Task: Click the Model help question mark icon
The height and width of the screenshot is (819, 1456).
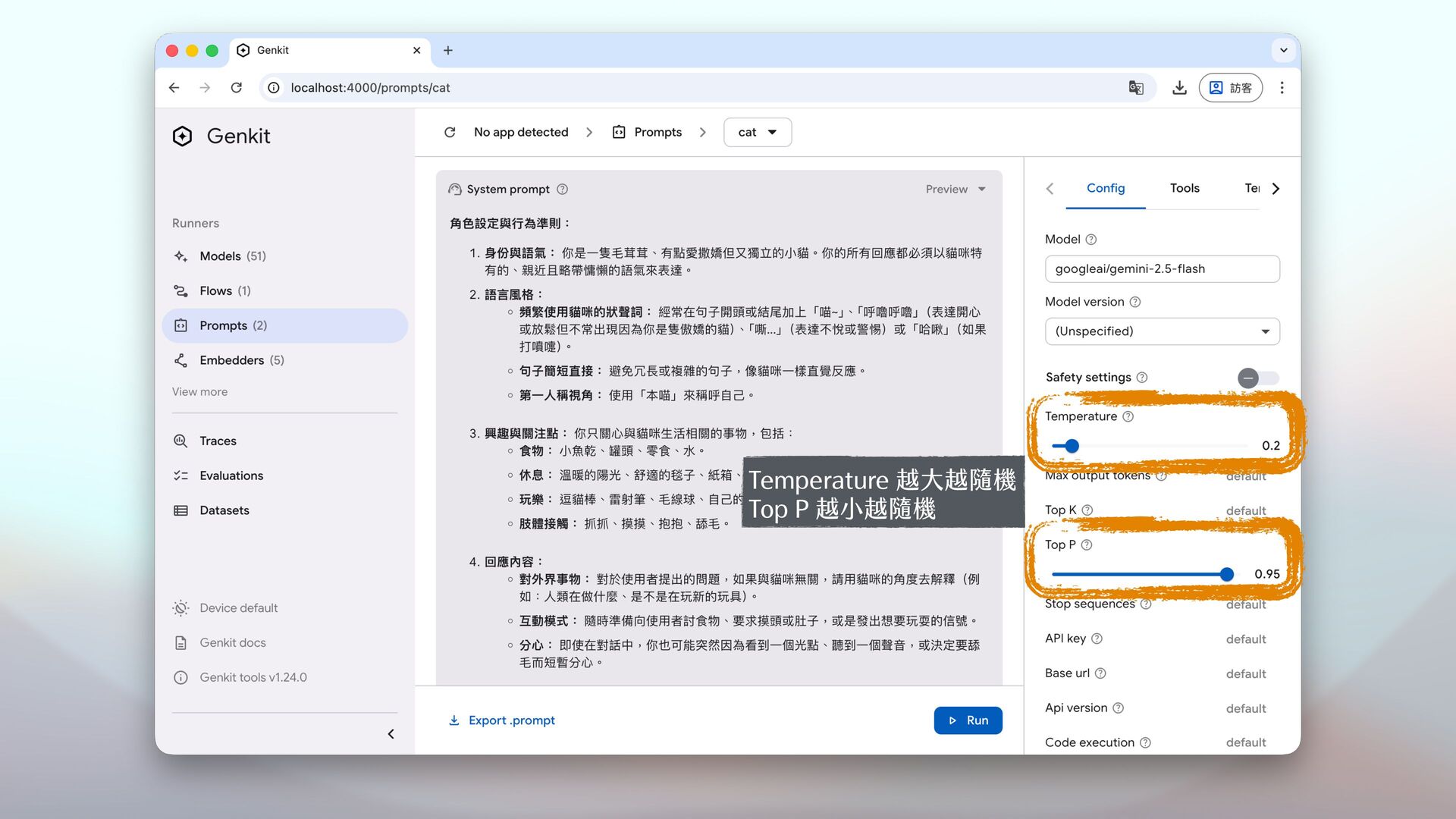Action: click(x=1090, y=240)
